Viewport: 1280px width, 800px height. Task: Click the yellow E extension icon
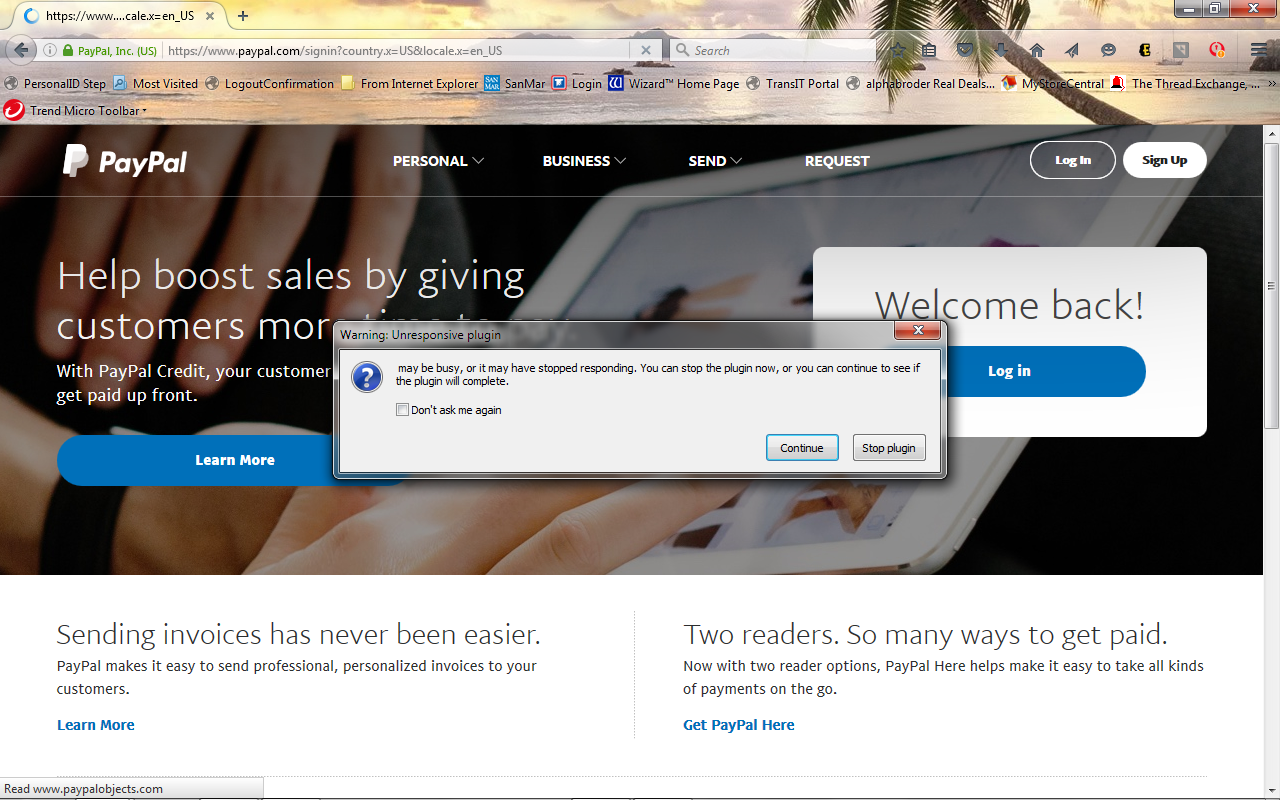1145,50
